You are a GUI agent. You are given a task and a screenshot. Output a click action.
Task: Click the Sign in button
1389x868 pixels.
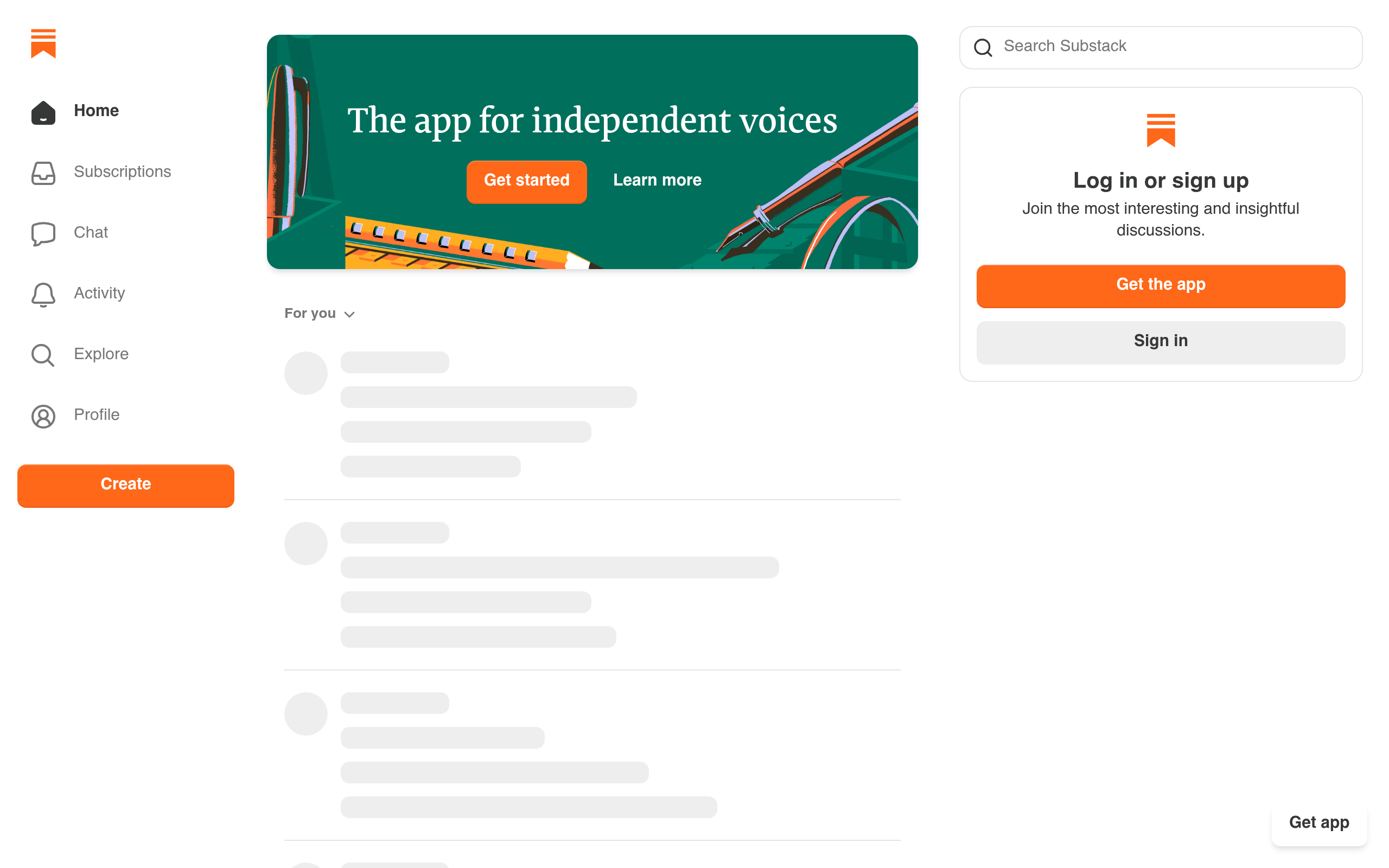tap(1161, 342)
